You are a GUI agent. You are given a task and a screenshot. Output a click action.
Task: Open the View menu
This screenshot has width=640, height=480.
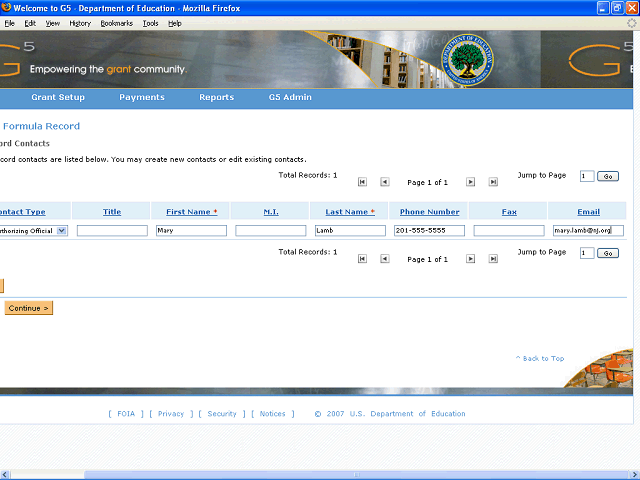(53, 23)
